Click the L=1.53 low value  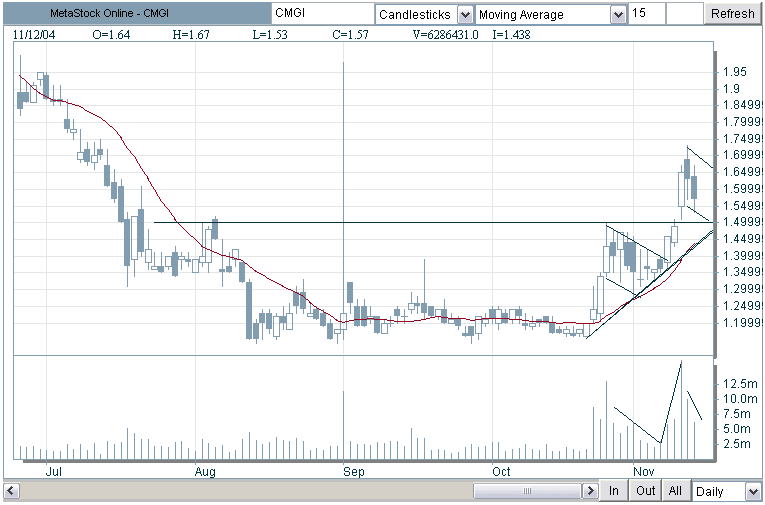coord(270,35)
